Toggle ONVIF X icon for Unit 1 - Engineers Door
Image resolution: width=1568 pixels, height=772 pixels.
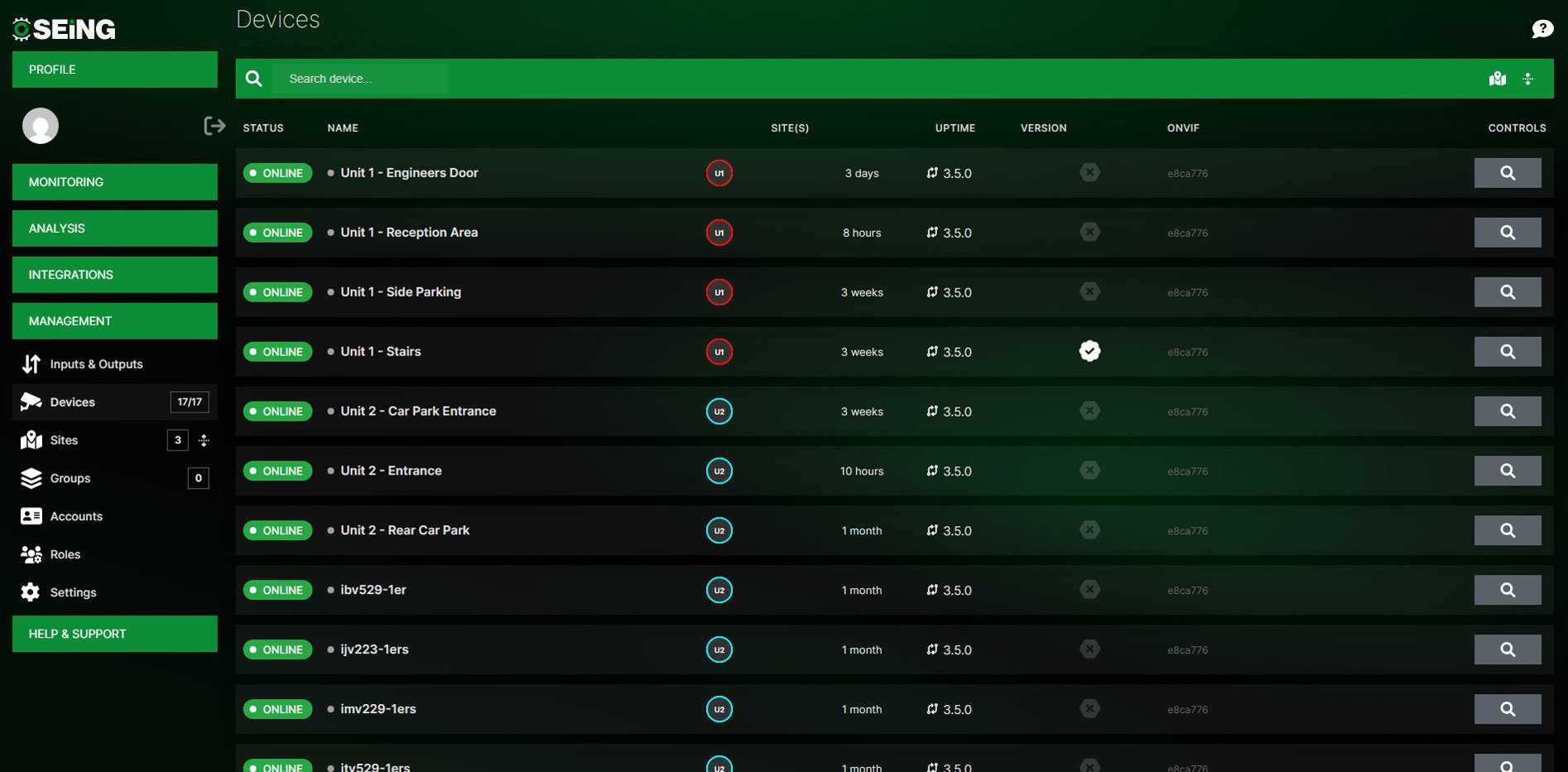point(1089,172)
